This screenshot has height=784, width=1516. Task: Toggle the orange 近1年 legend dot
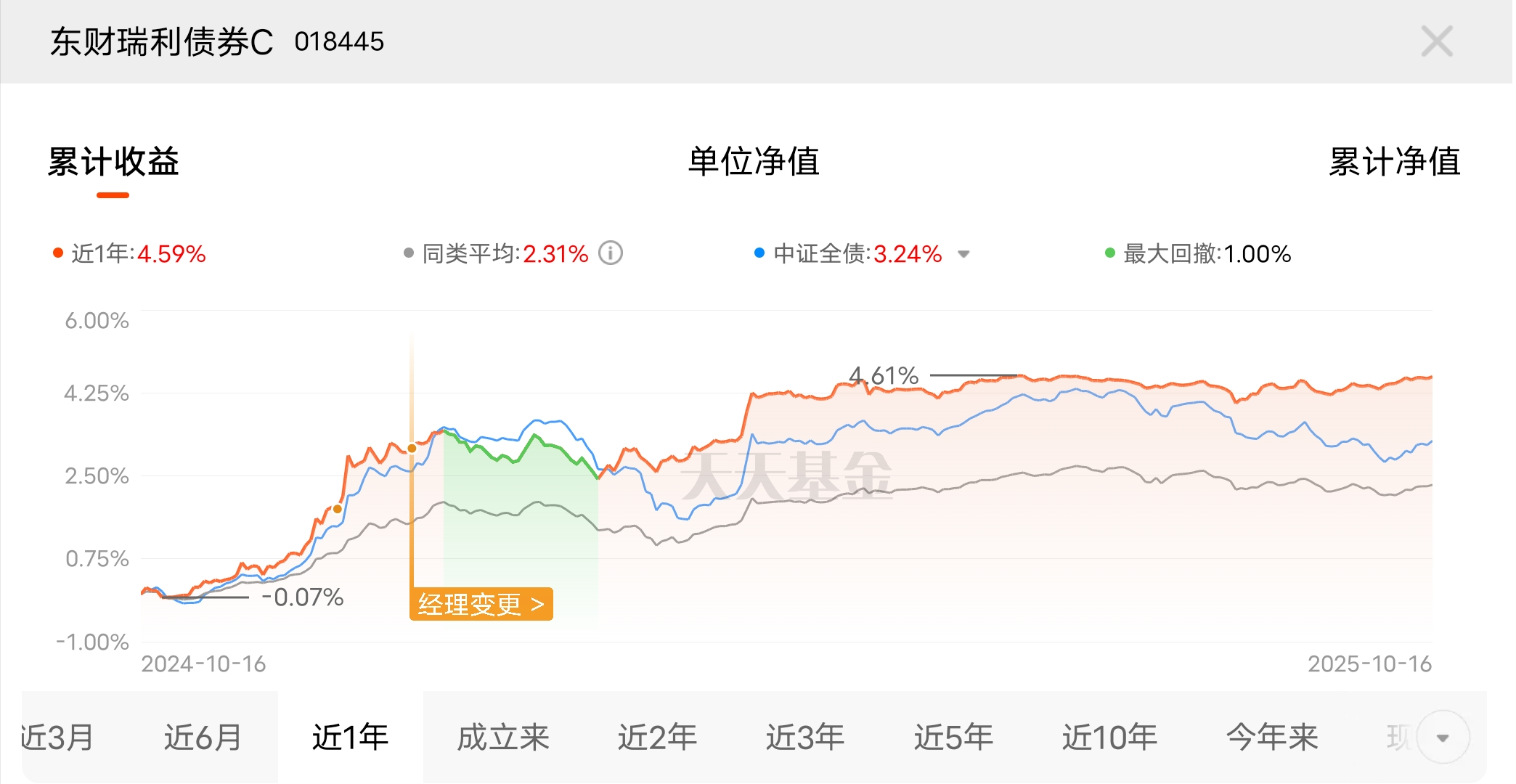click(58, 253)
